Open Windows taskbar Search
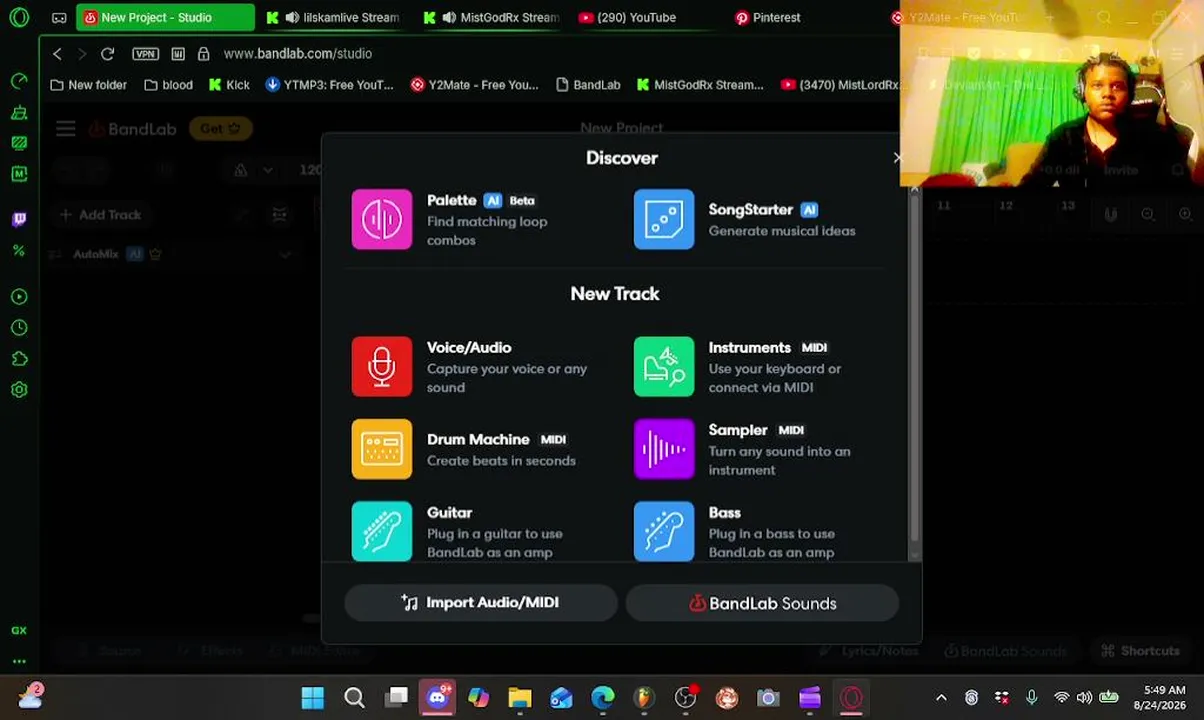This screenshot has height=720, width=1204. tap(354, 698)
